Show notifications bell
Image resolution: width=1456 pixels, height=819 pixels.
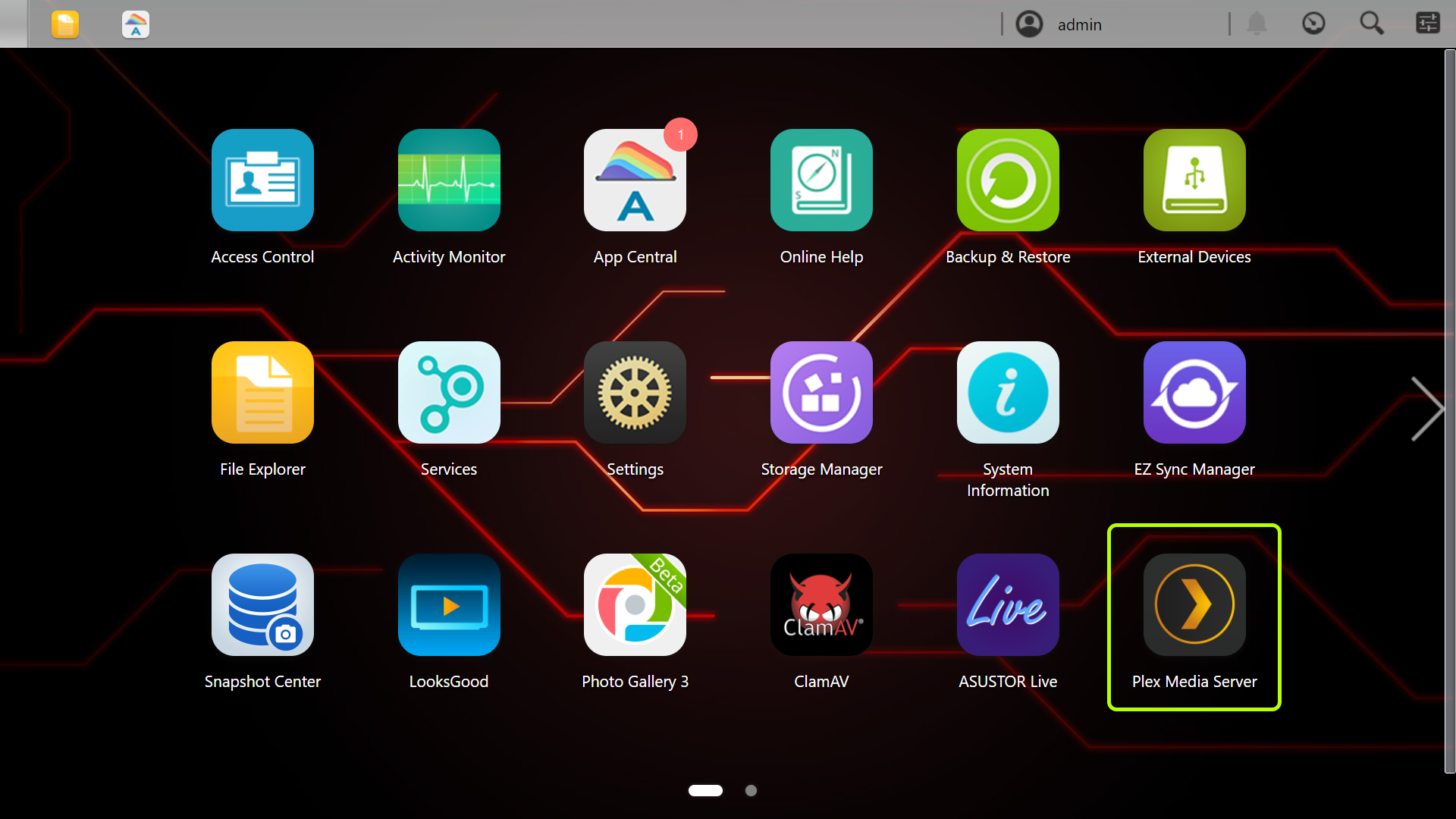tap(1257, 24)
